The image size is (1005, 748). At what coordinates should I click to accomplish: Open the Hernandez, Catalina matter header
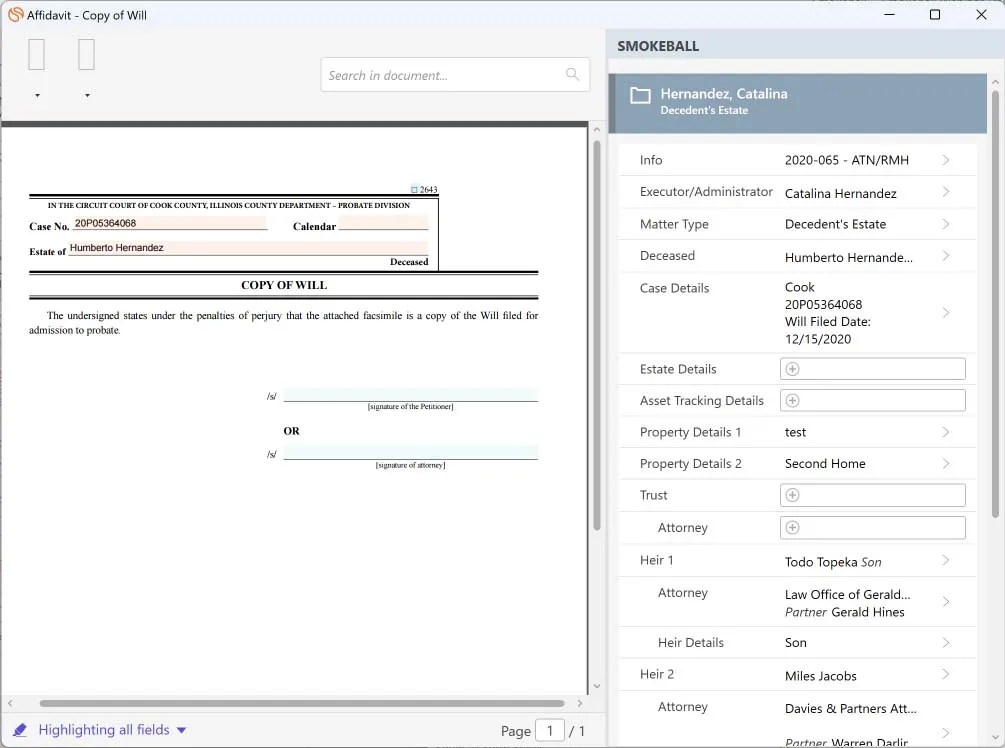[797, 103]
